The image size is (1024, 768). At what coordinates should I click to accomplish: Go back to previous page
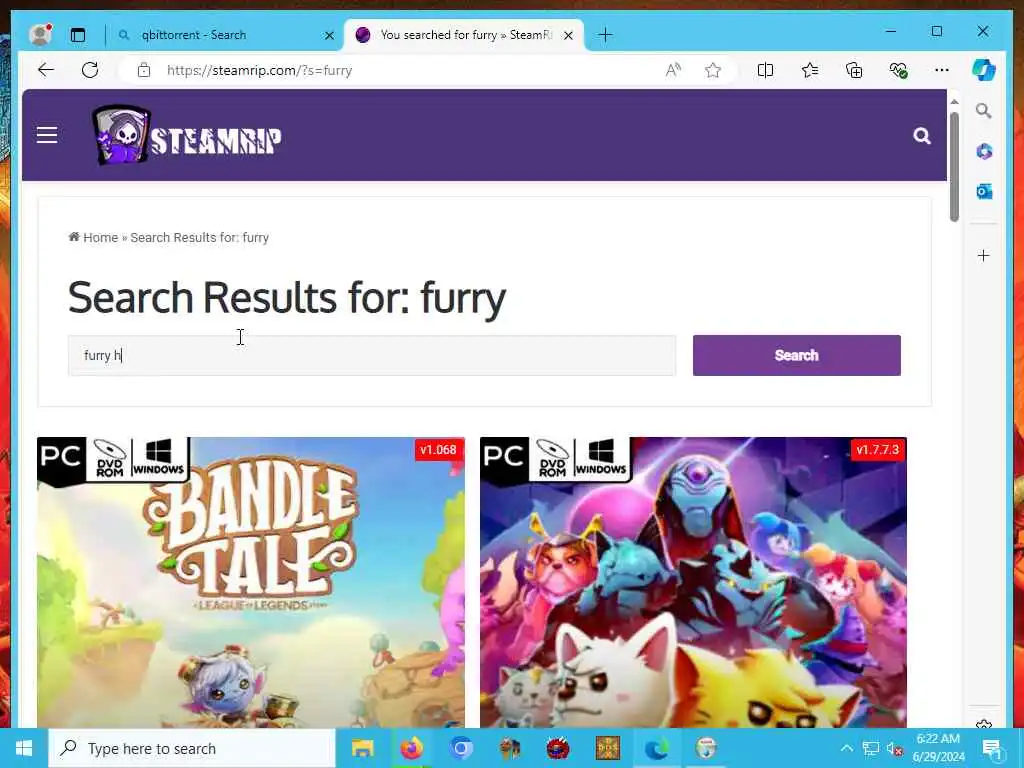pyautogui.click(x=46, y=70)
